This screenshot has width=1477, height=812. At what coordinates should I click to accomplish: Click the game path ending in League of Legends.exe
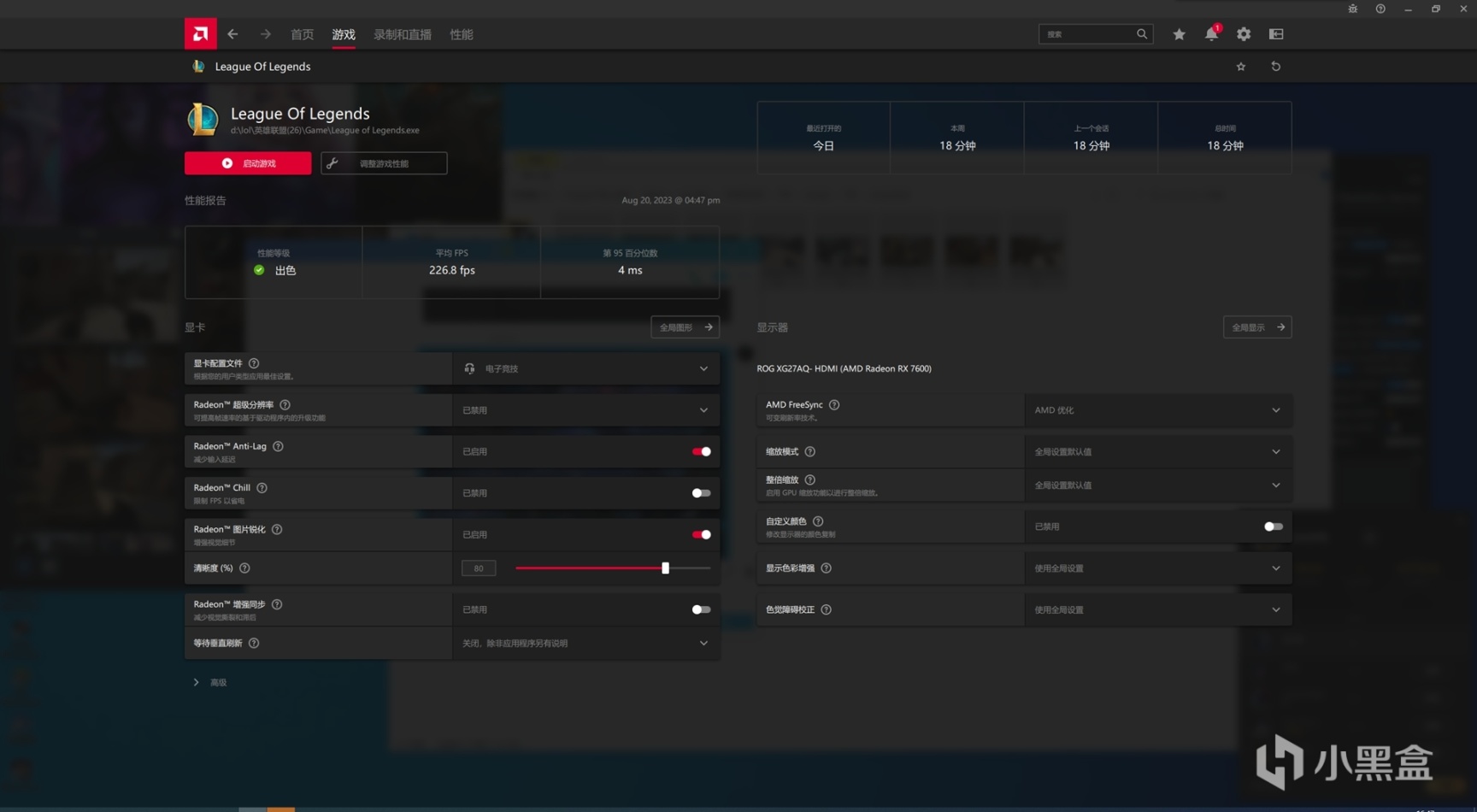(325, 131)
